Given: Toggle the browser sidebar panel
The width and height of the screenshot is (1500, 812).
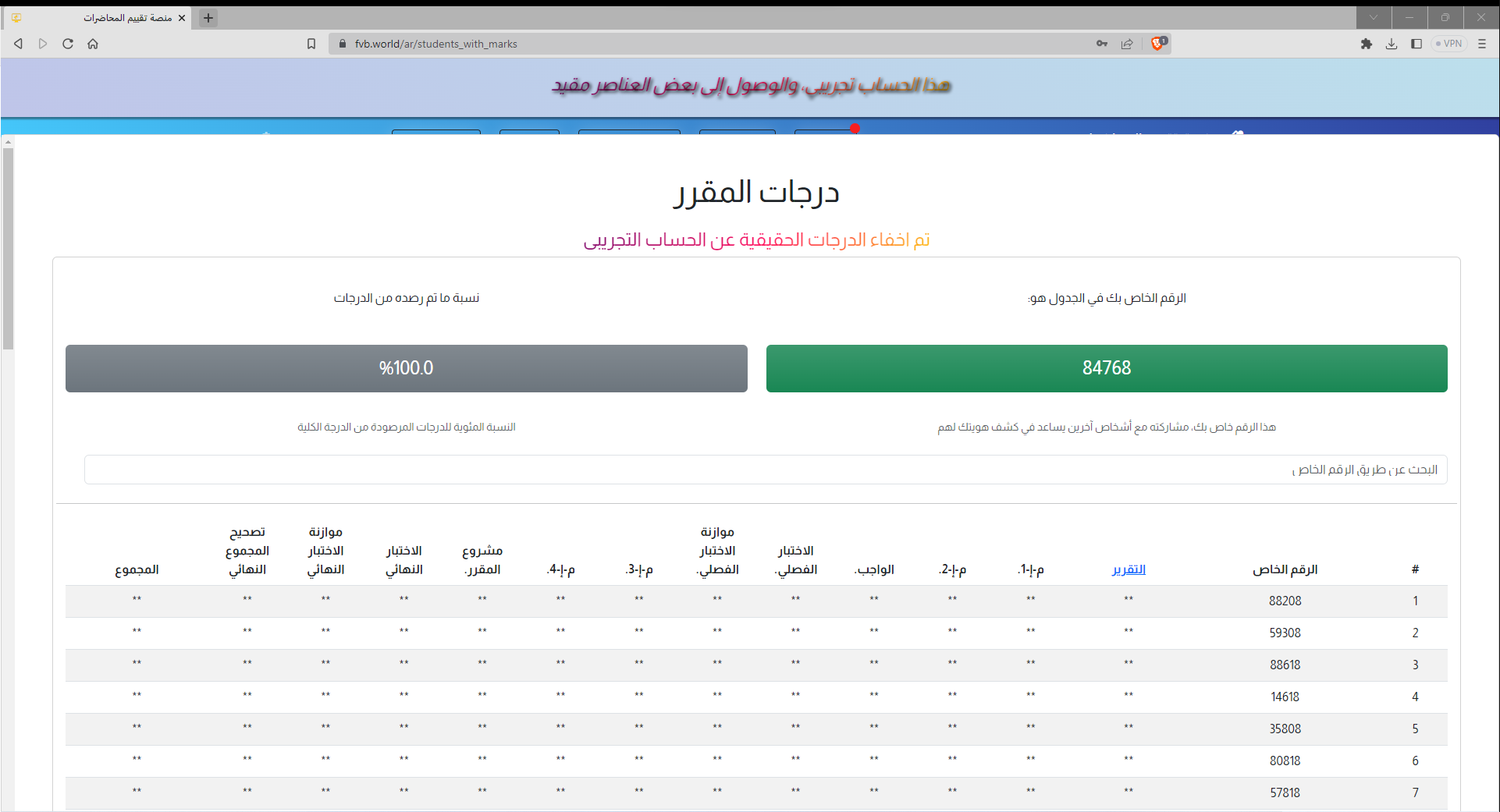Looking at the screenshot, I should coord(1416,44).
